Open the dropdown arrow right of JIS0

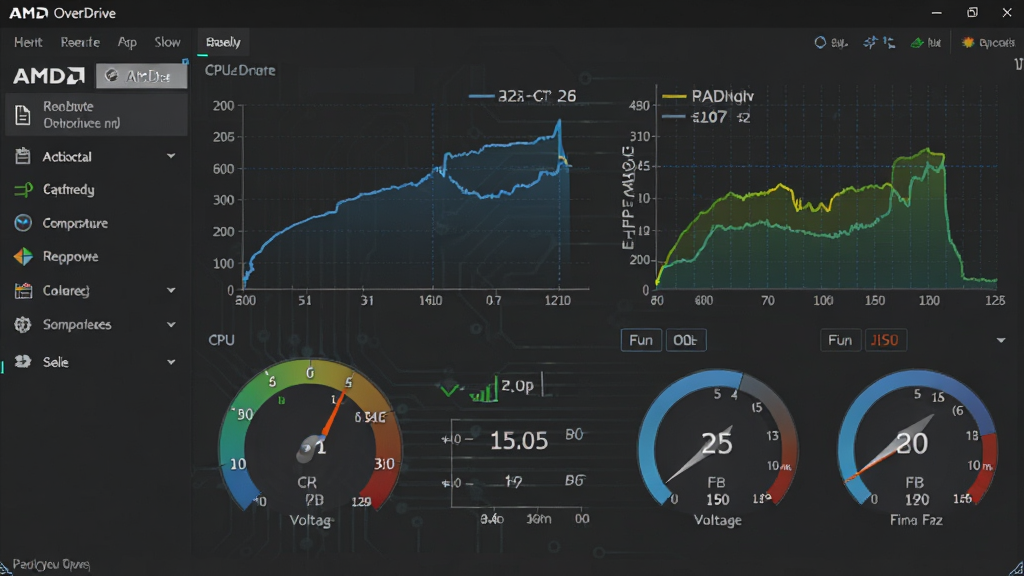[1001, 340]
